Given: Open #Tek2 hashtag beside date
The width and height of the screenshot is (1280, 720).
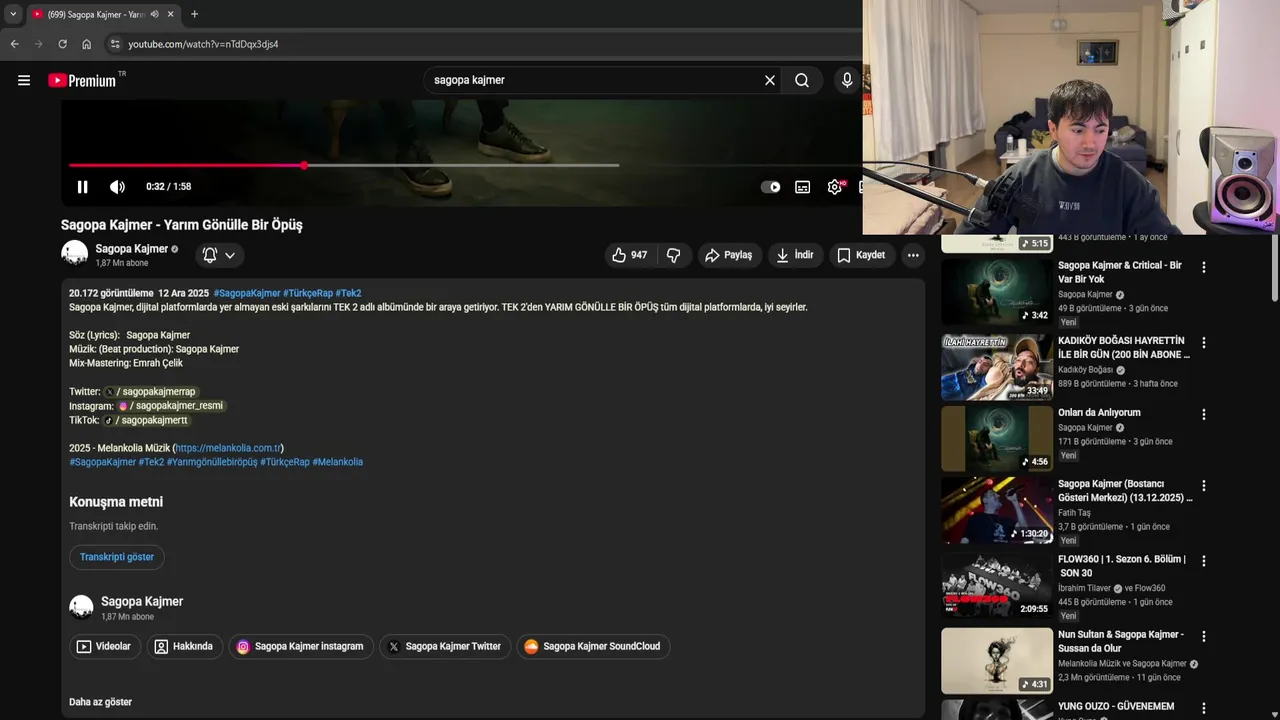Looking at the screenshot, I should (348, 294).
